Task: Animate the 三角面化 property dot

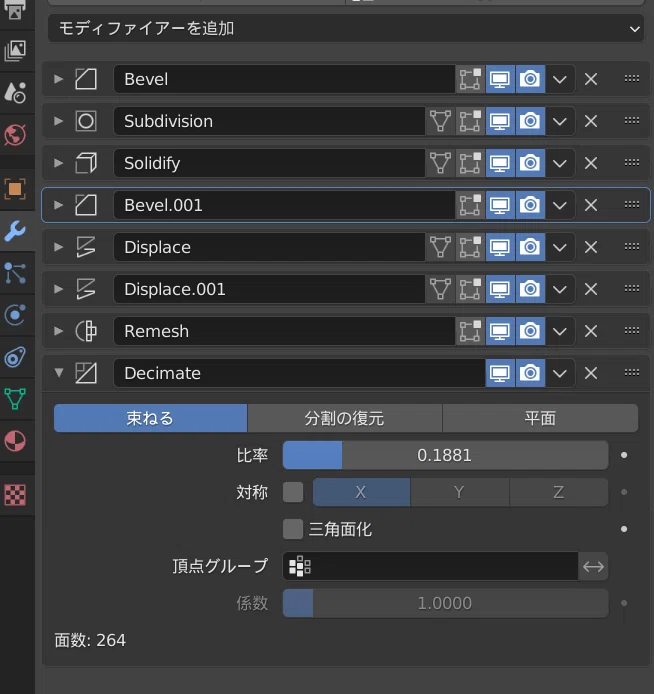Action: [x=624, y=529]
